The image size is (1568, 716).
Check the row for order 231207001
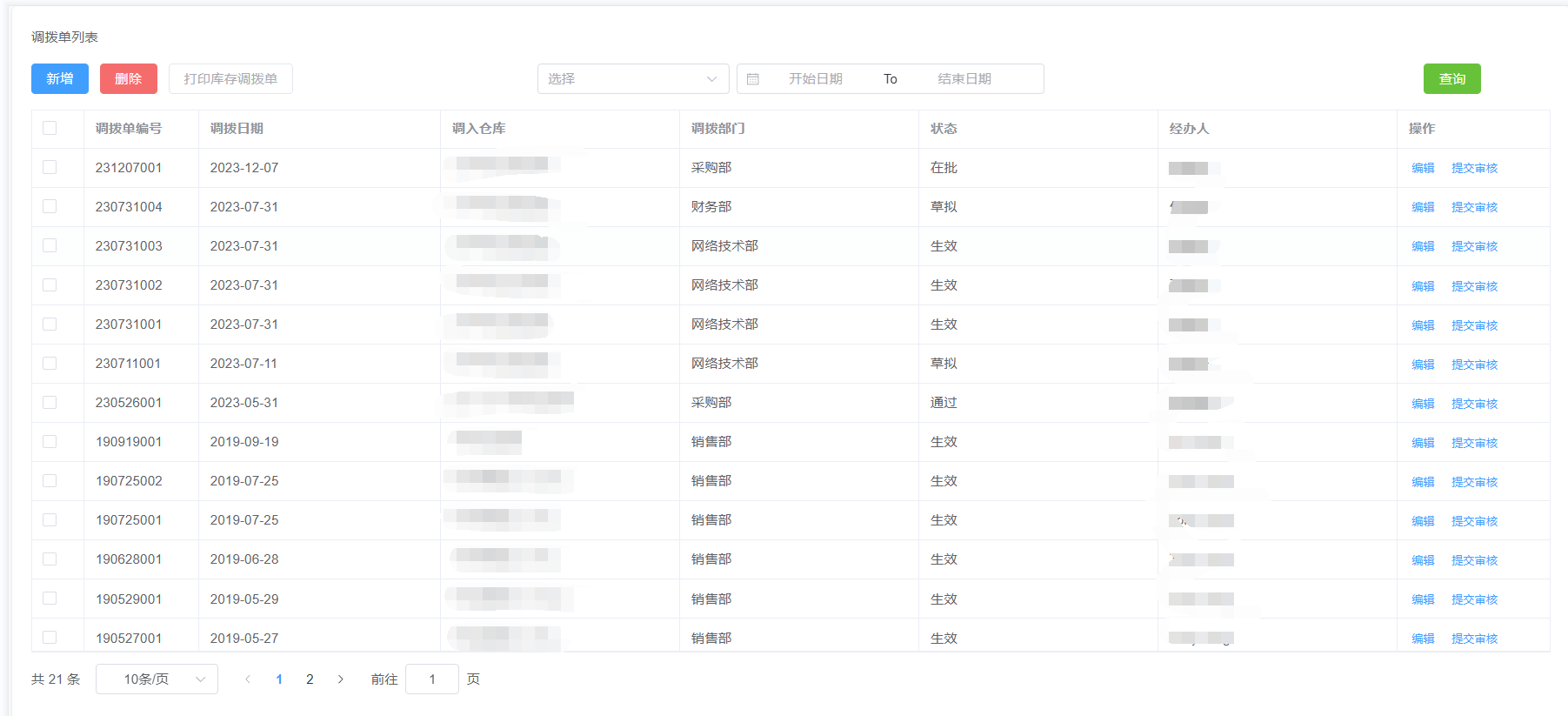50,167
